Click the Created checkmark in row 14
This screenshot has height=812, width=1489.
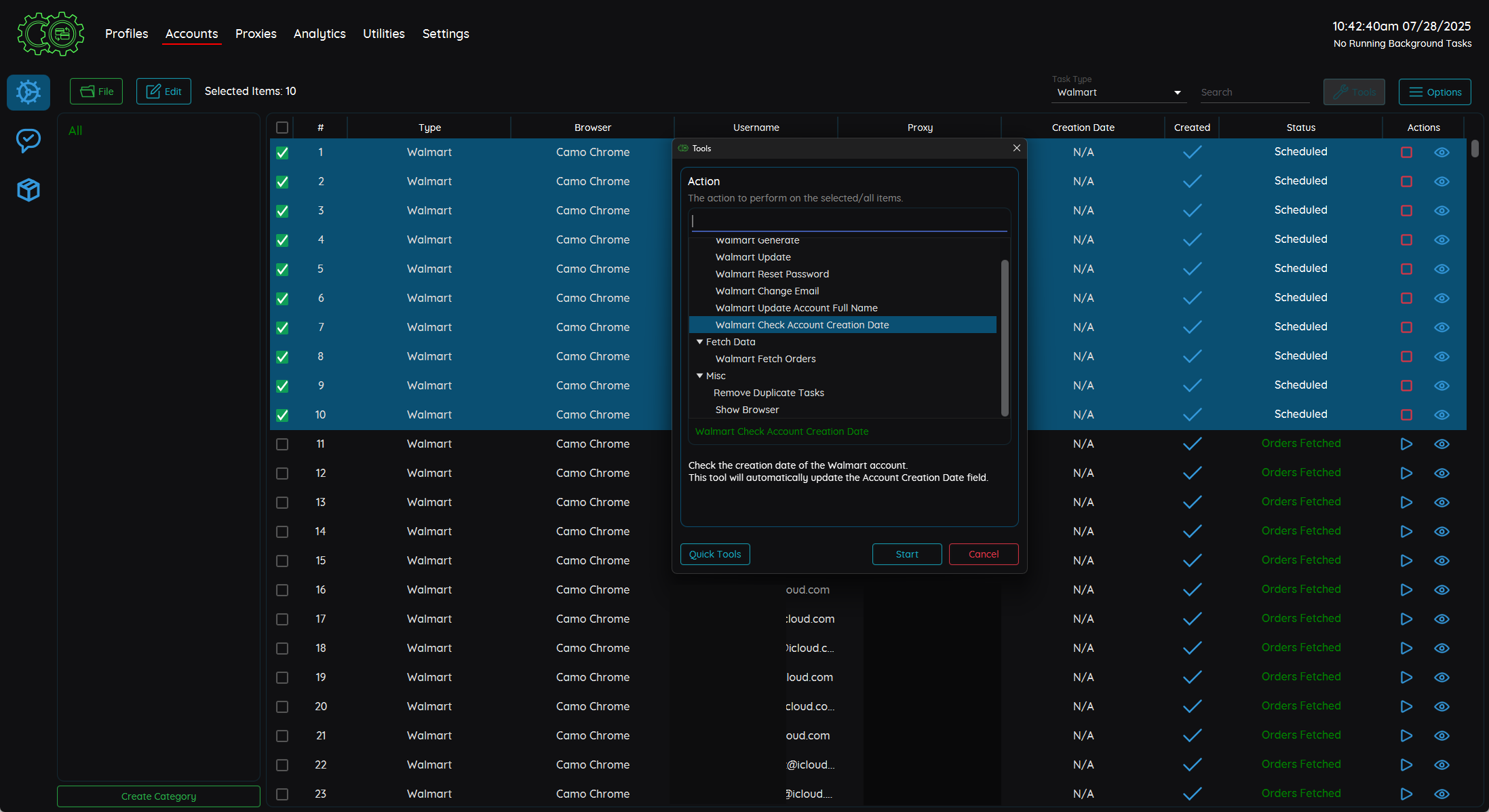pos(1192,532)
